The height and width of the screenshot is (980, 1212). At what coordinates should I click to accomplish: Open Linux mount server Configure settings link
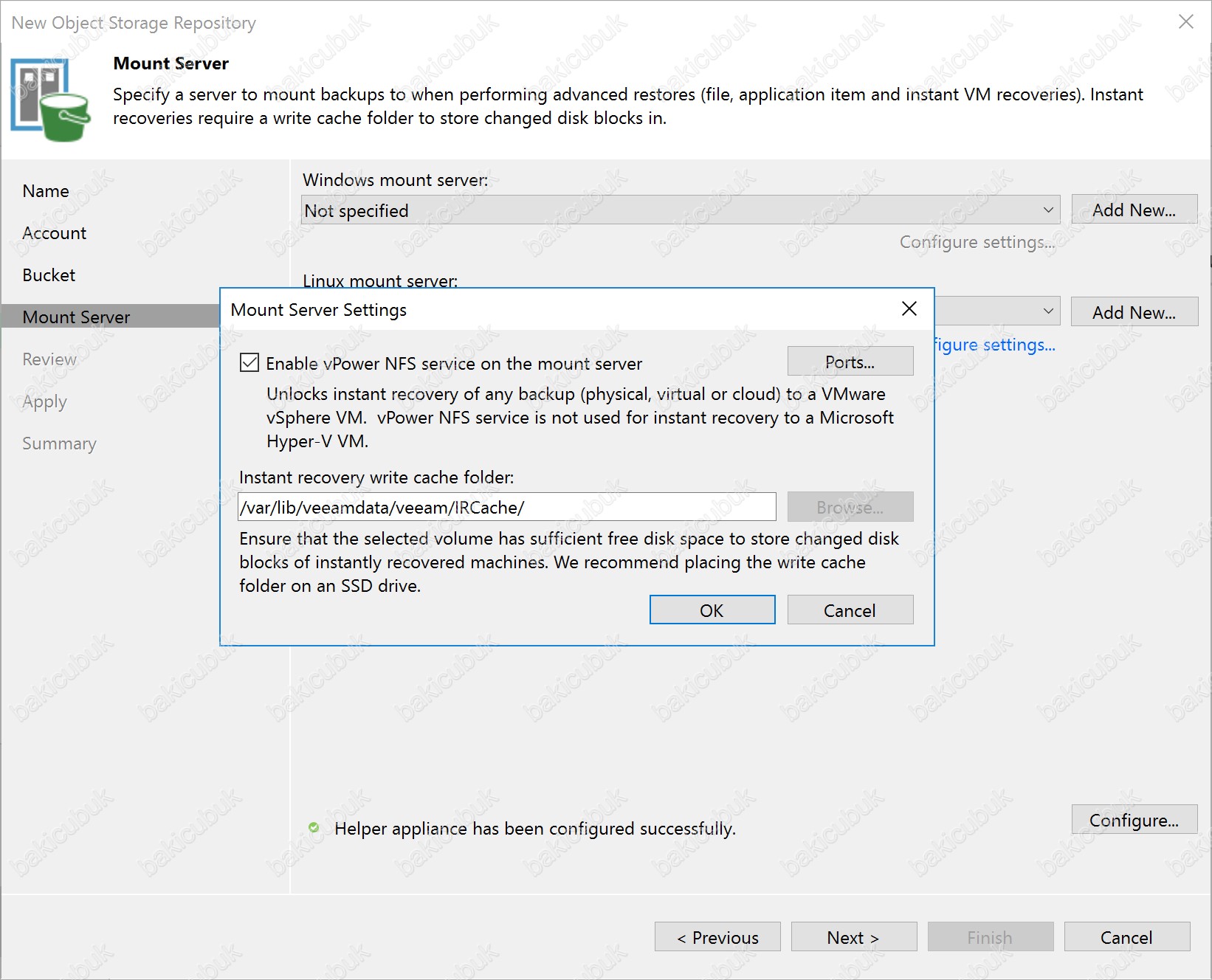tap(995, 345)
